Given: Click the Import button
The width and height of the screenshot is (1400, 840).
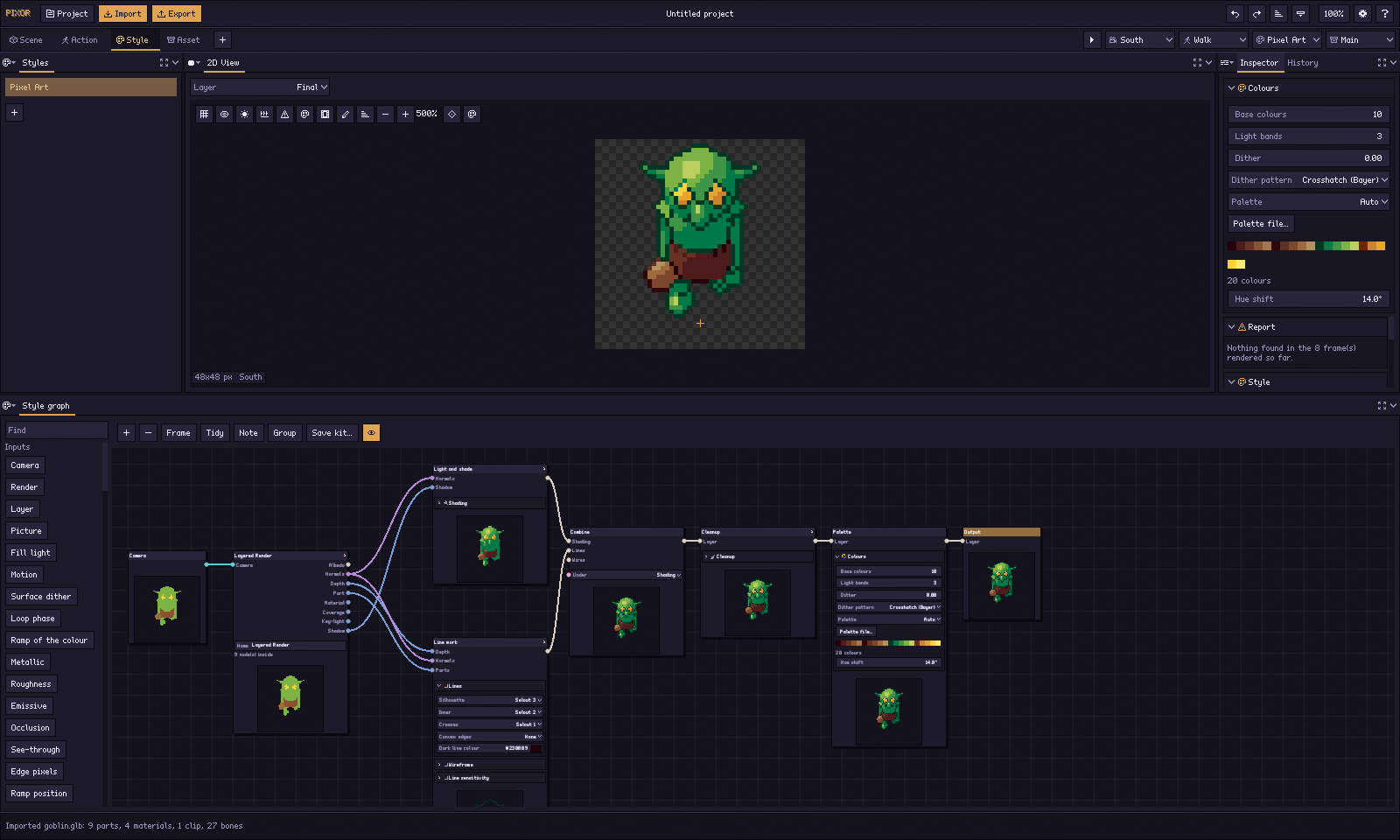Looking at the screenshot, I should [x=122, y=14].
